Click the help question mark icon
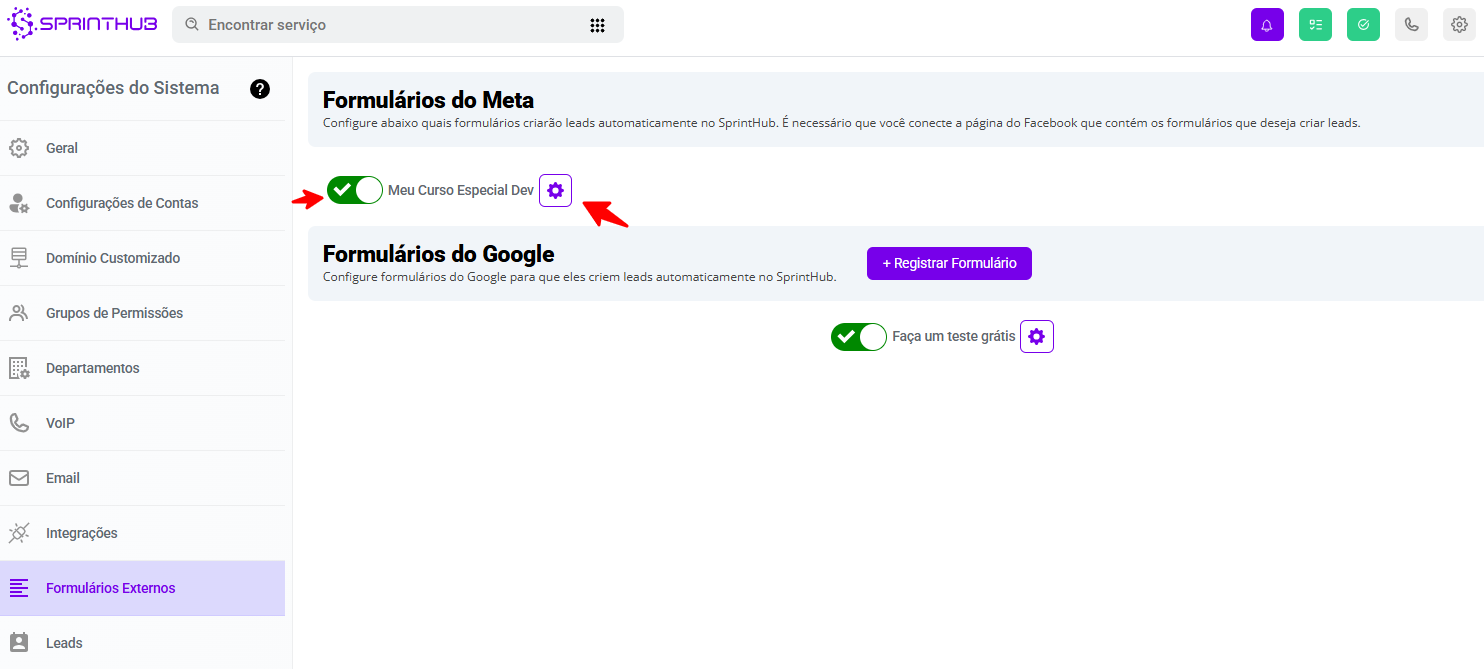Viewport: 1484px width, 669px height. (x=260, y=89)
